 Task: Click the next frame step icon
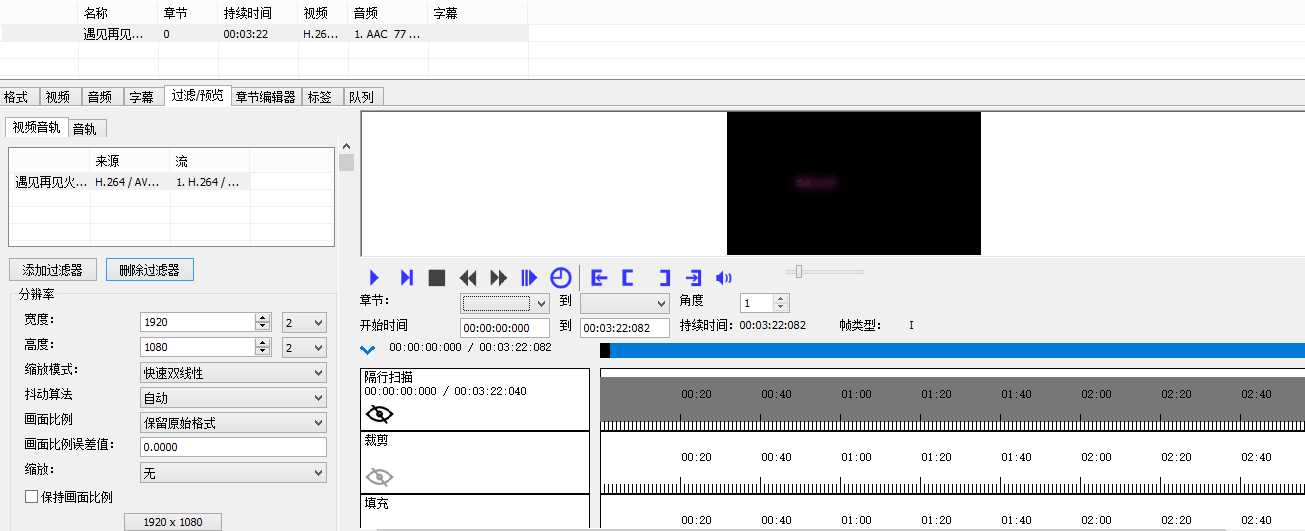(x=406, y=278)
